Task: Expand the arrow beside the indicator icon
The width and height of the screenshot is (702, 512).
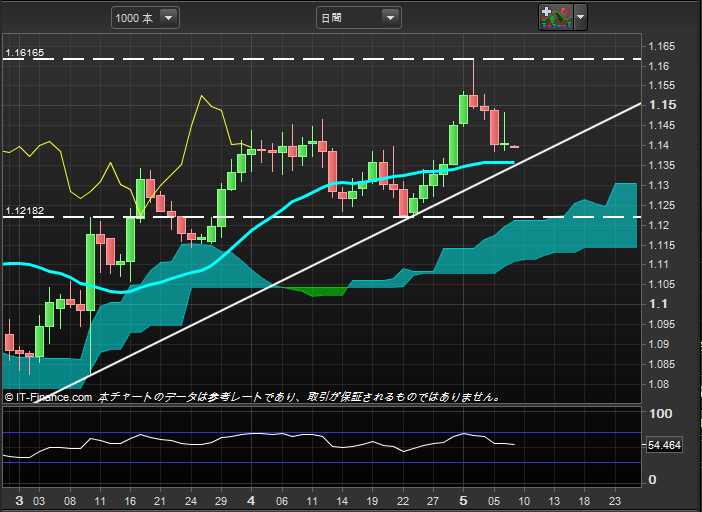Action: pos(580,17)
